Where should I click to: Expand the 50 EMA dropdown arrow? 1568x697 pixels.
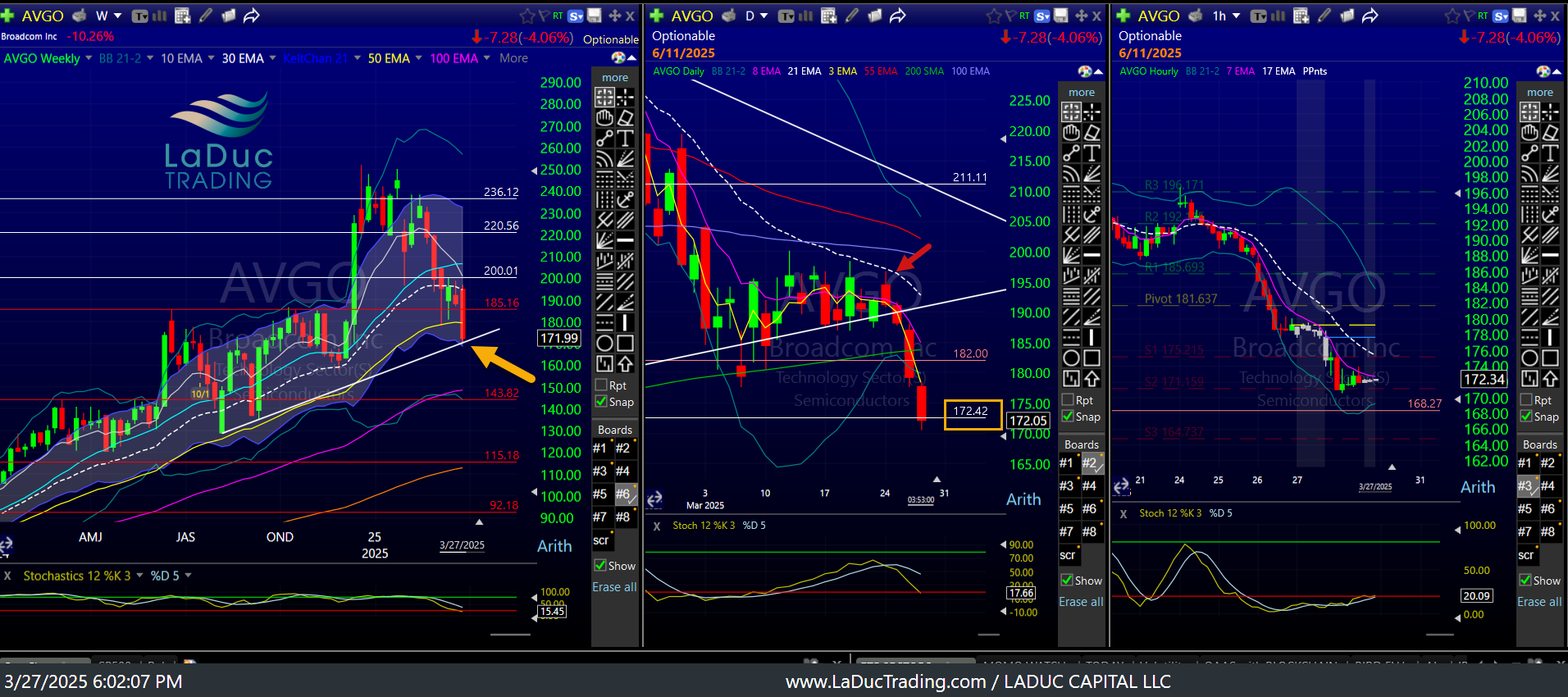[418, 58]
